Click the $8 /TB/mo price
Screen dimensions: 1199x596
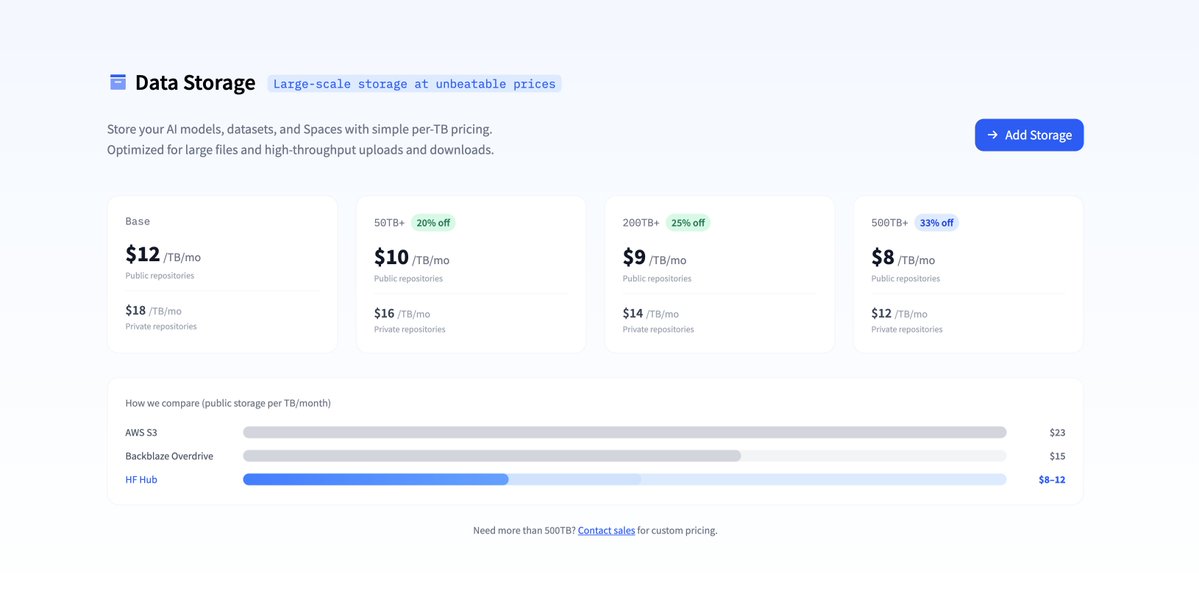903,257
